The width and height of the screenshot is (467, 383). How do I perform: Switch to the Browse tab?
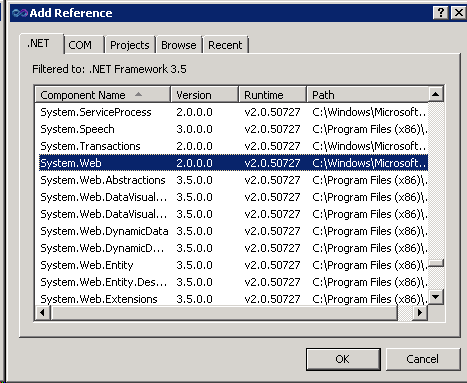point(179,45)
